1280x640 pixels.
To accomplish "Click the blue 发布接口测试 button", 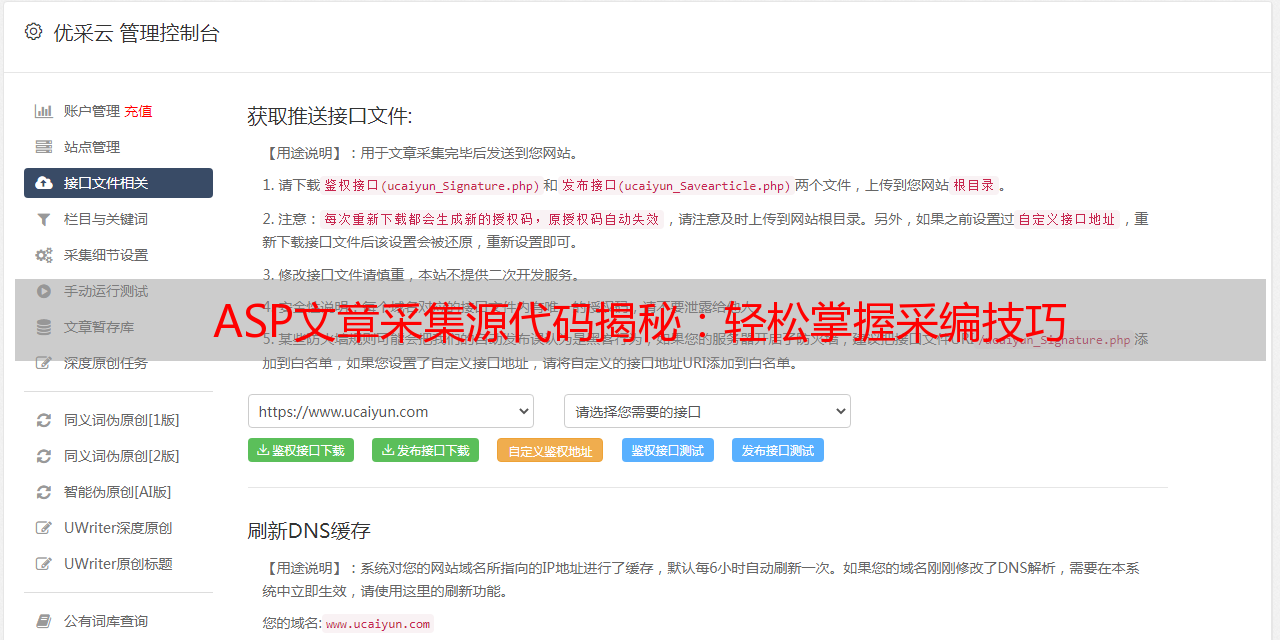I will tap(778, 450).
